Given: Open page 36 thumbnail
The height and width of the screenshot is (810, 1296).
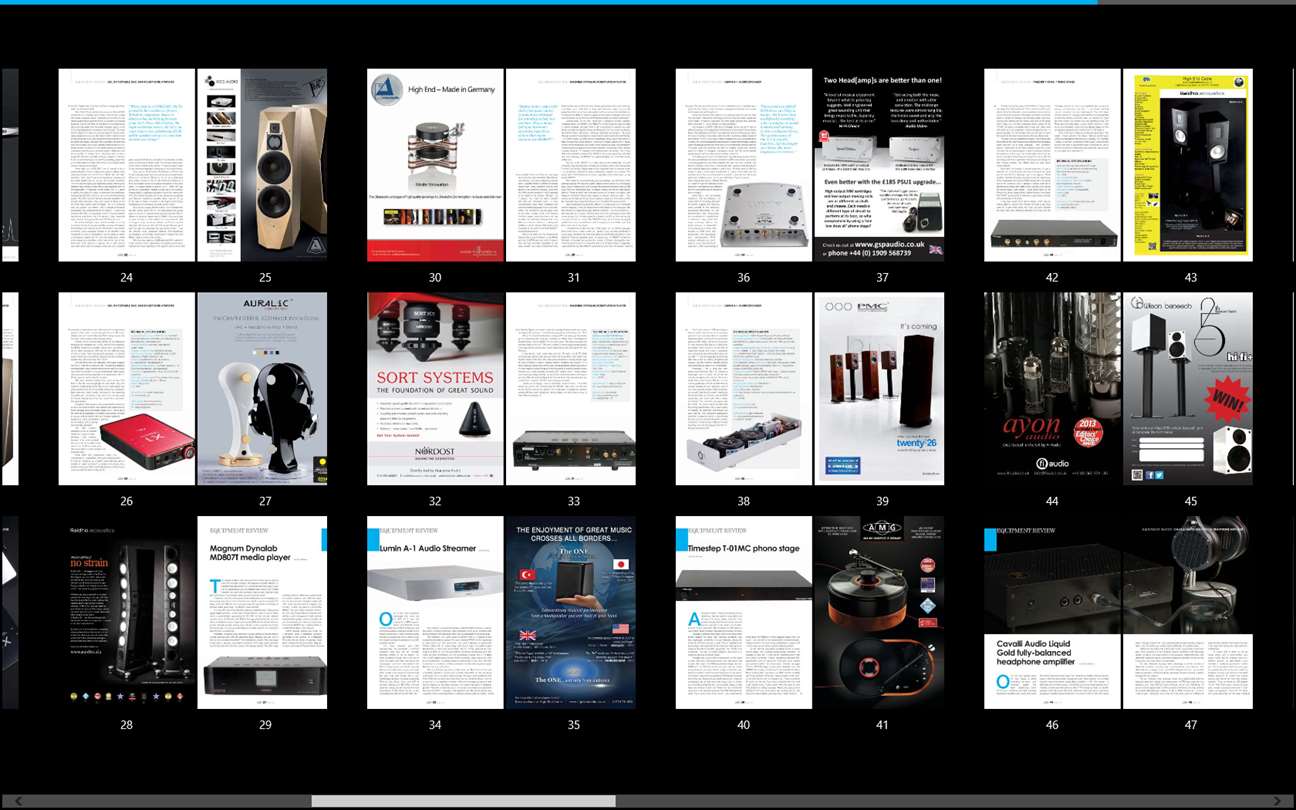Looking at the screenshot, I should (x=744, y=165).
